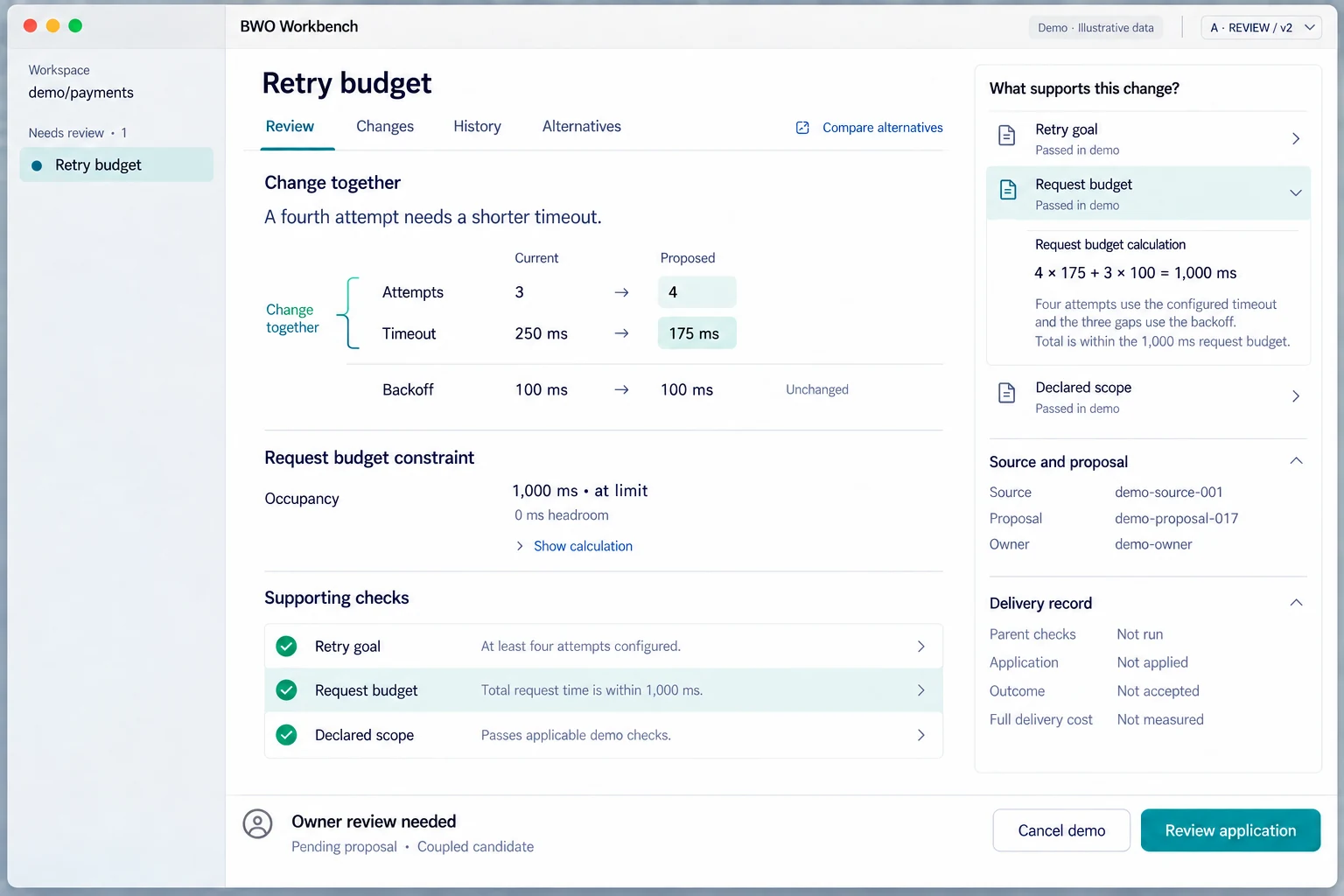This screenshot has width=1344, height=896.
Task: Click the Unchanged label in Backoff row
Action: 817,389
